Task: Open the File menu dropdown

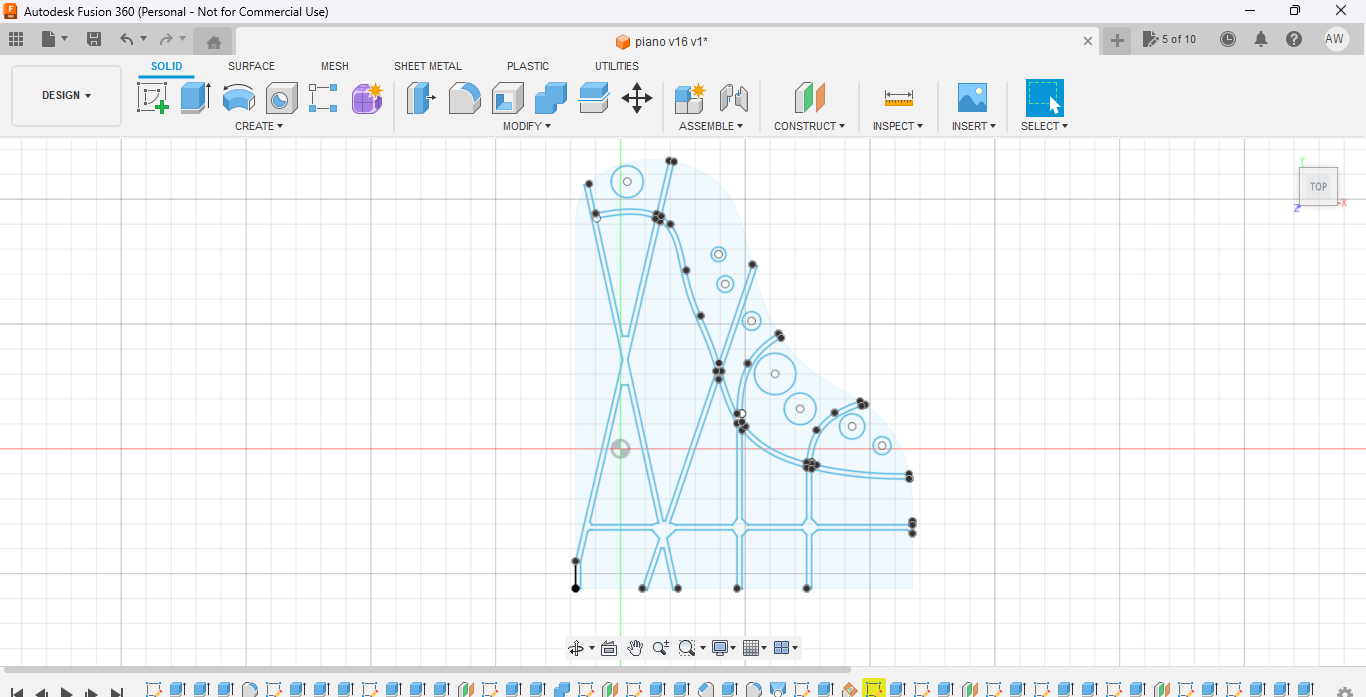Action: point(54,39)
